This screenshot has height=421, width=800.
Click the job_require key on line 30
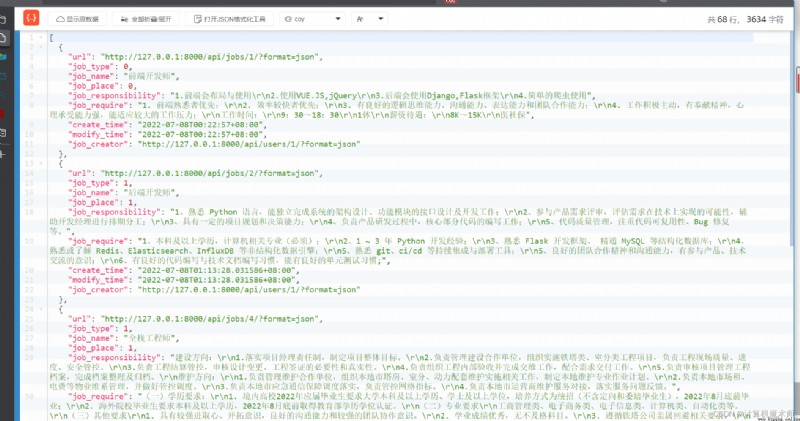(98, 396)
